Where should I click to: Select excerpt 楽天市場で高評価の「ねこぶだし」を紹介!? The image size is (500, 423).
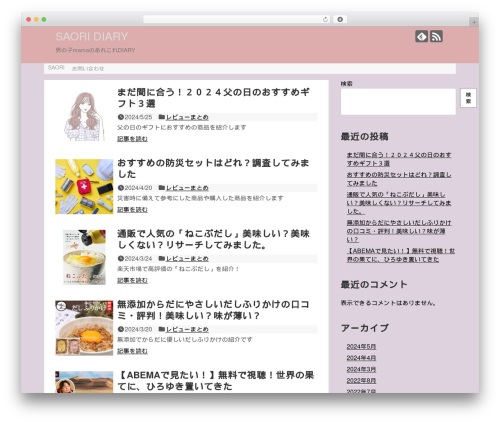178,269
